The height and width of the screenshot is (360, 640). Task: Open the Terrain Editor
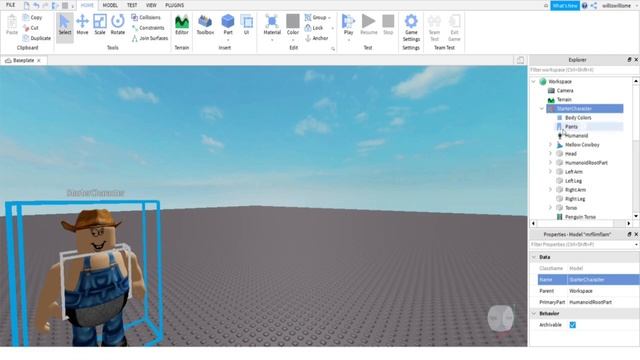pos(182,24)
